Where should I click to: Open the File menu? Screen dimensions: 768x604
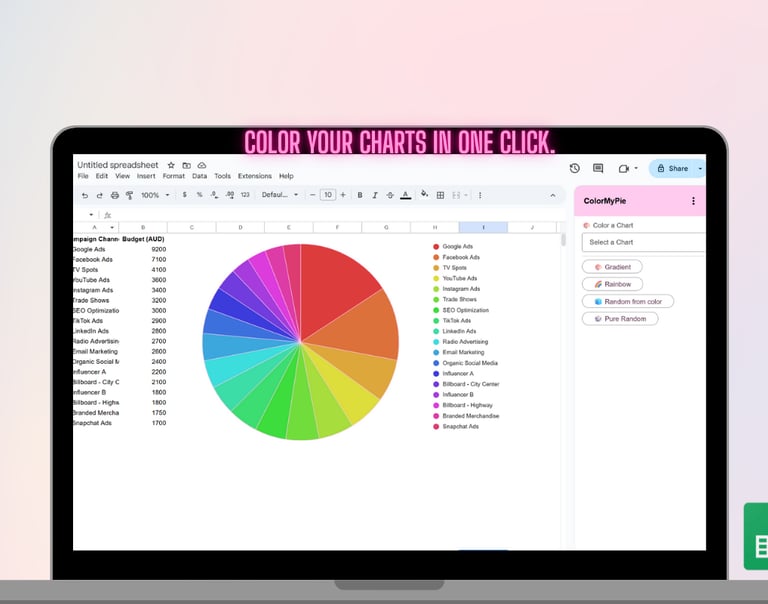click(x=83, y=176)
